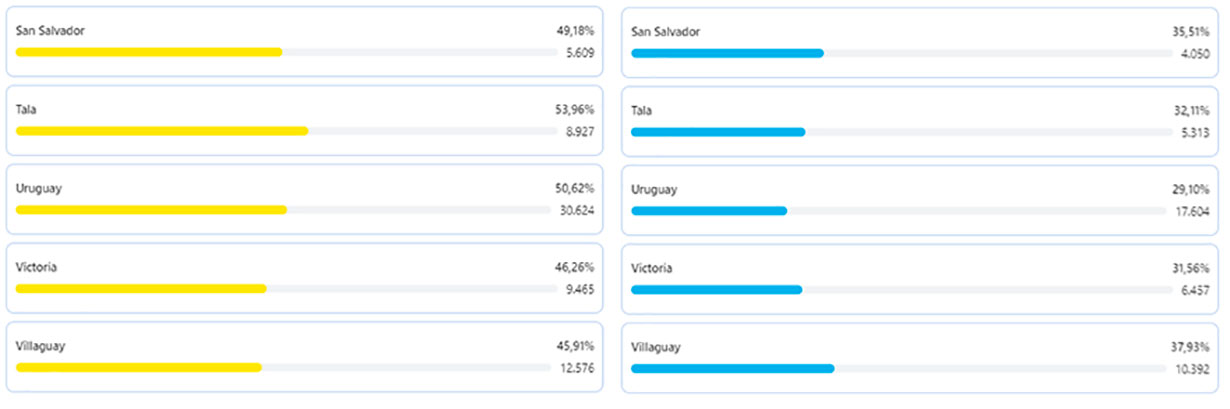Select the 53,96% Tala percentage

pos(575,109)
